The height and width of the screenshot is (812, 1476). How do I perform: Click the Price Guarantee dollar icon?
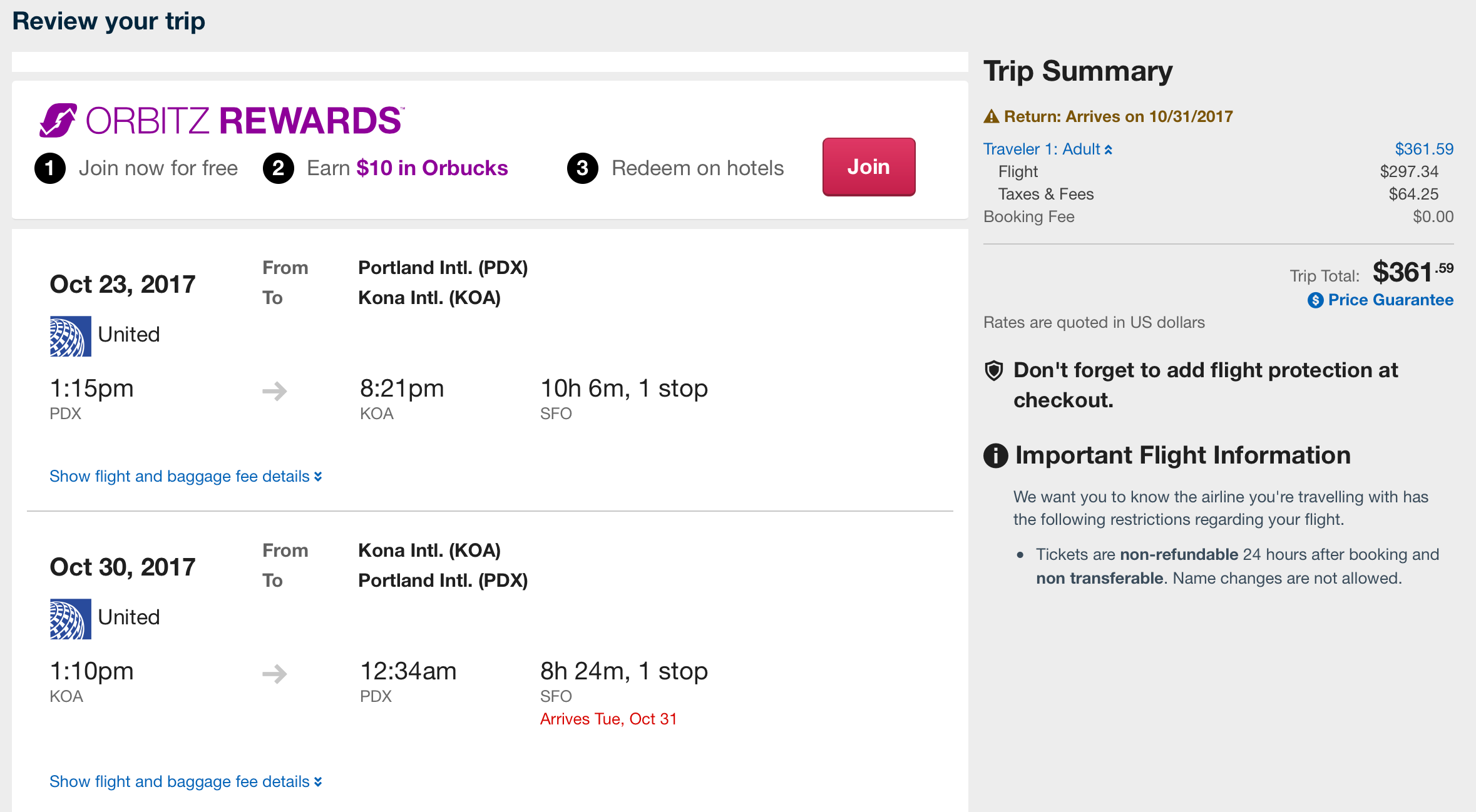point(1315,300)
